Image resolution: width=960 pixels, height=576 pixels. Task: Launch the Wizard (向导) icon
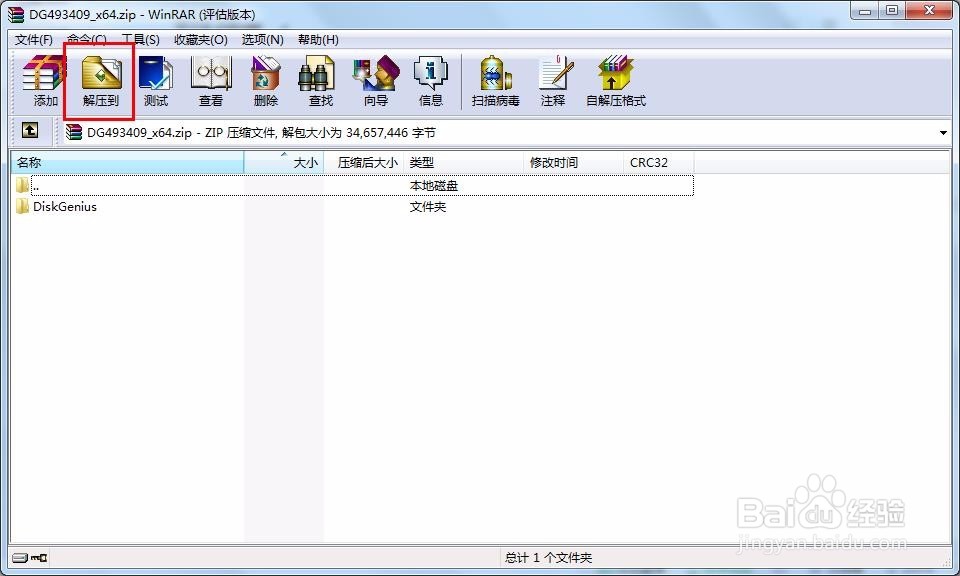(375, 81)
